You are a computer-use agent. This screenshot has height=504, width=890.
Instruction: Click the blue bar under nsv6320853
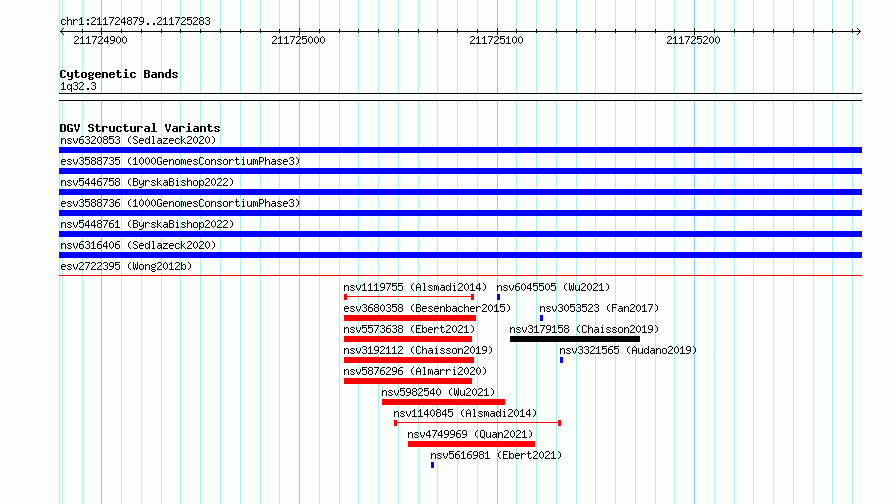[460, 150]
